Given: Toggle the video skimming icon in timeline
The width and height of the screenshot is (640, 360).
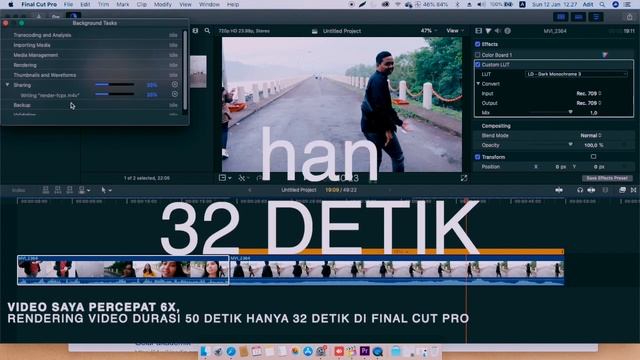Looking at the screenshot, I should point(559,190).
